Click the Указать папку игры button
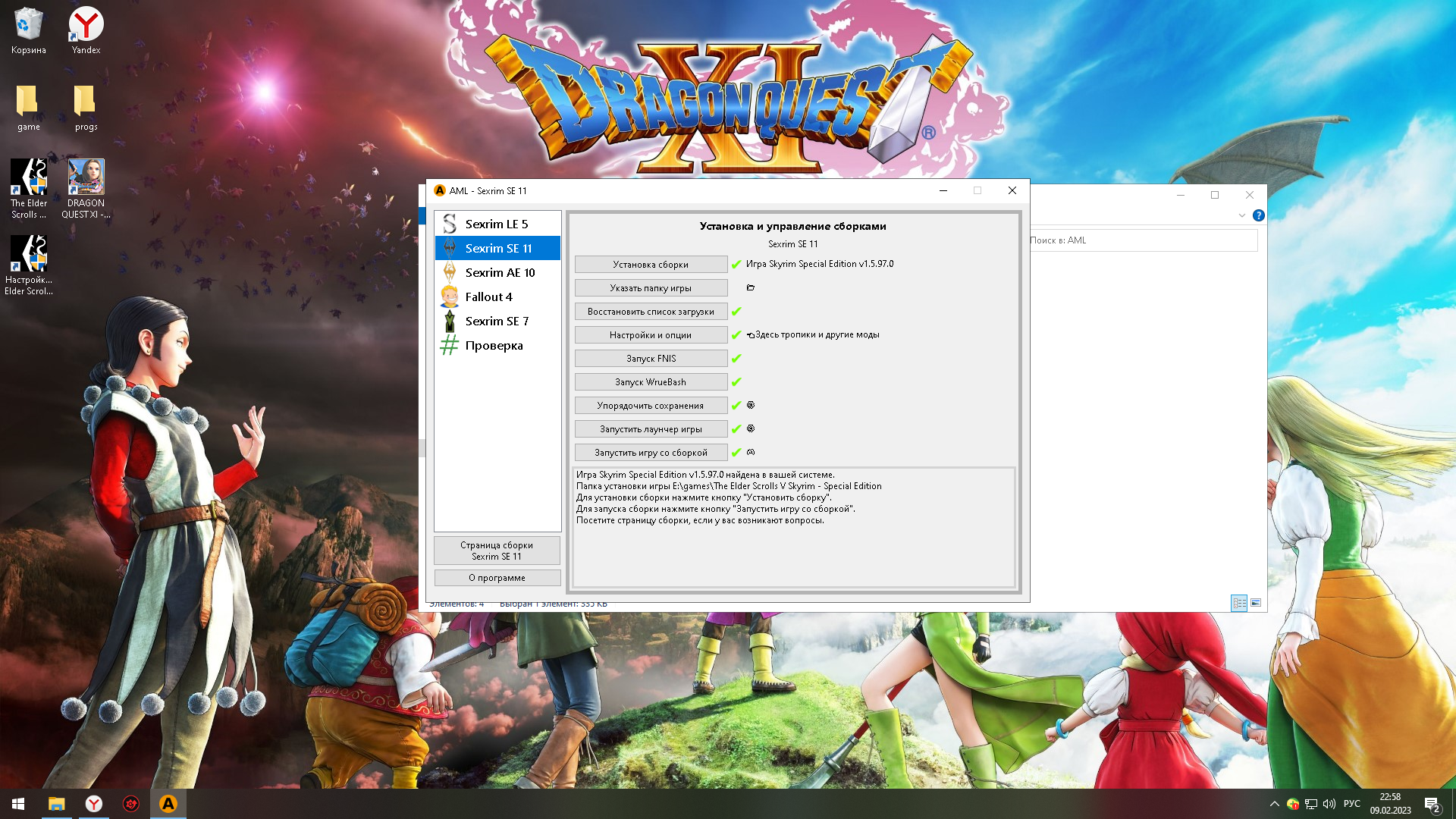1456x819 pixels. (x=651, y=287)
